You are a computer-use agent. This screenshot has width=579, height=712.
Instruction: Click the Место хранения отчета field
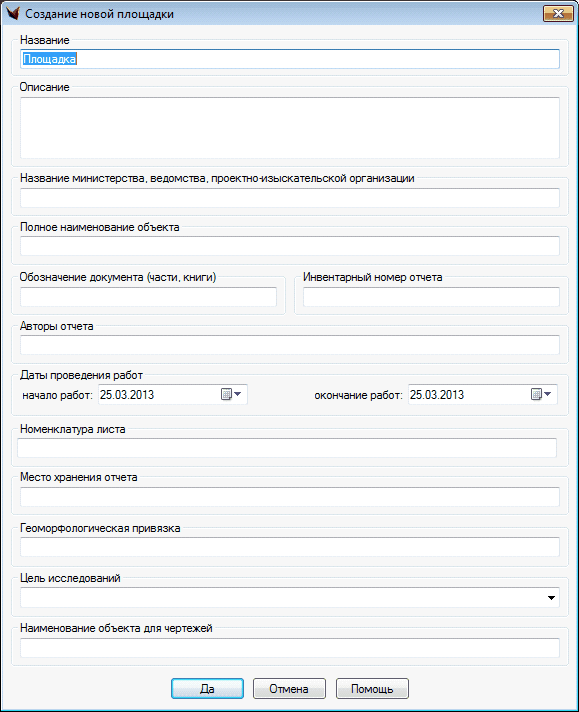pos(290,497)
